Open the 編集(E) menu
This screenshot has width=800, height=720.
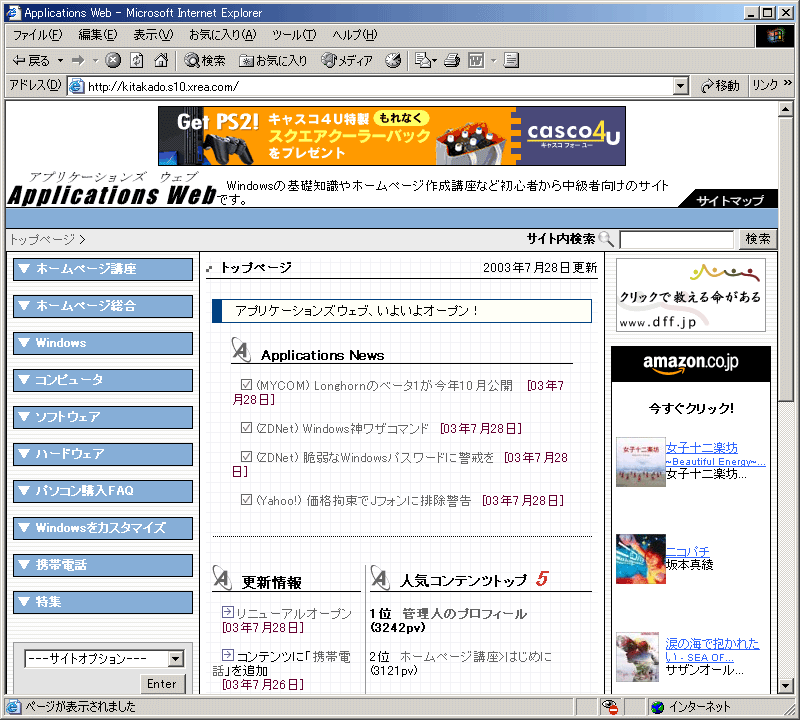click(x=97, y=35)
